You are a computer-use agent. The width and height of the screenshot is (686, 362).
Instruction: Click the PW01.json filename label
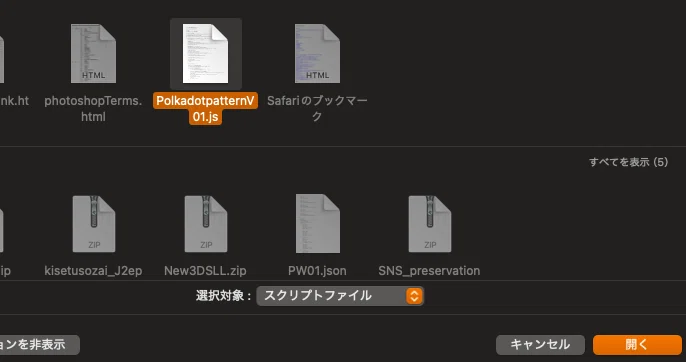click(x=317, y=271)
